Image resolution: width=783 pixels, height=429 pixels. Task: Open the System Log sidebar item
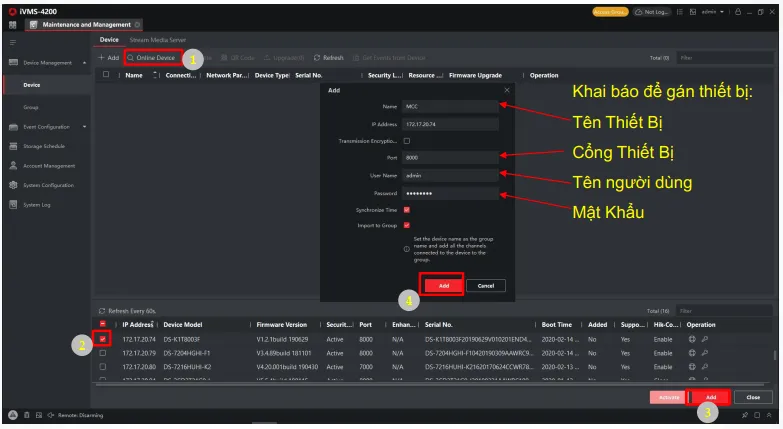pos(36,204)
